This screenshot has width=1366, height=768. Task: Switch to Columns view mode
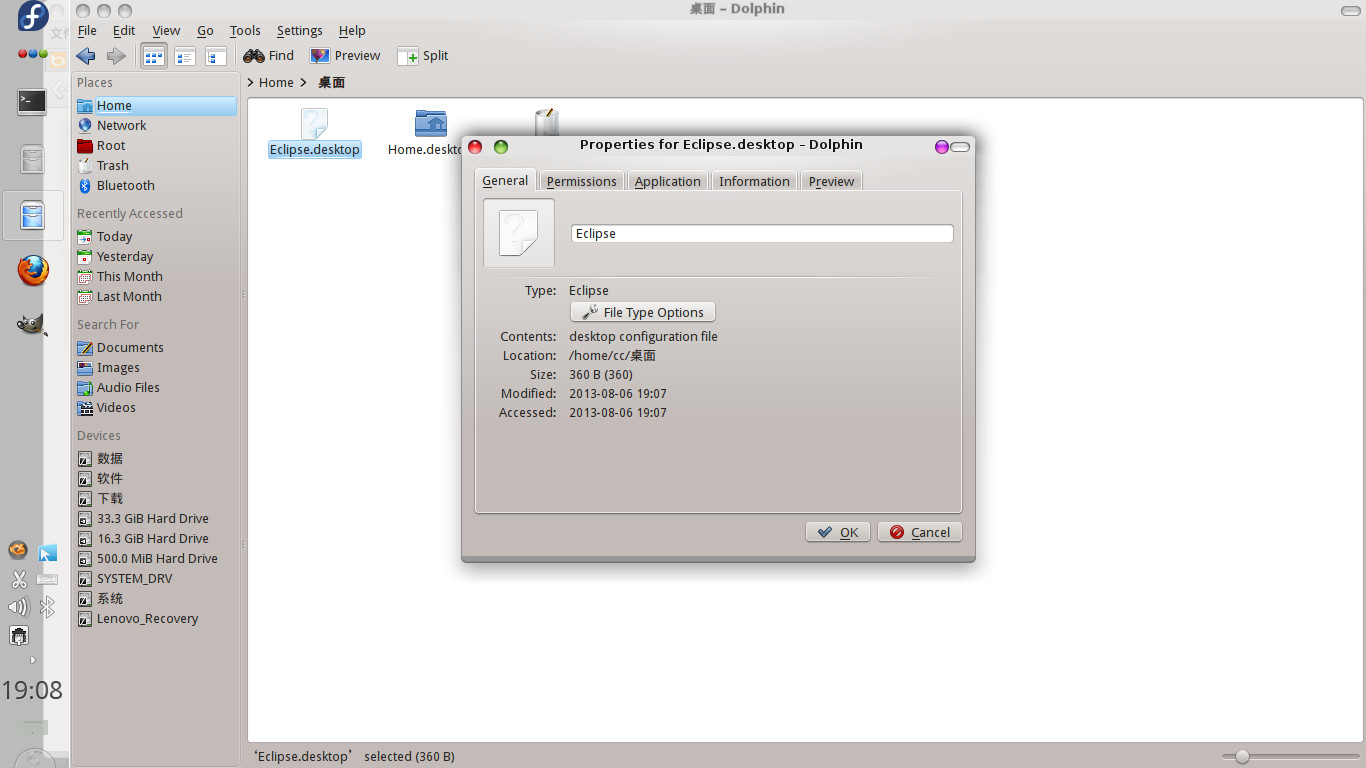tap(216, 56)
